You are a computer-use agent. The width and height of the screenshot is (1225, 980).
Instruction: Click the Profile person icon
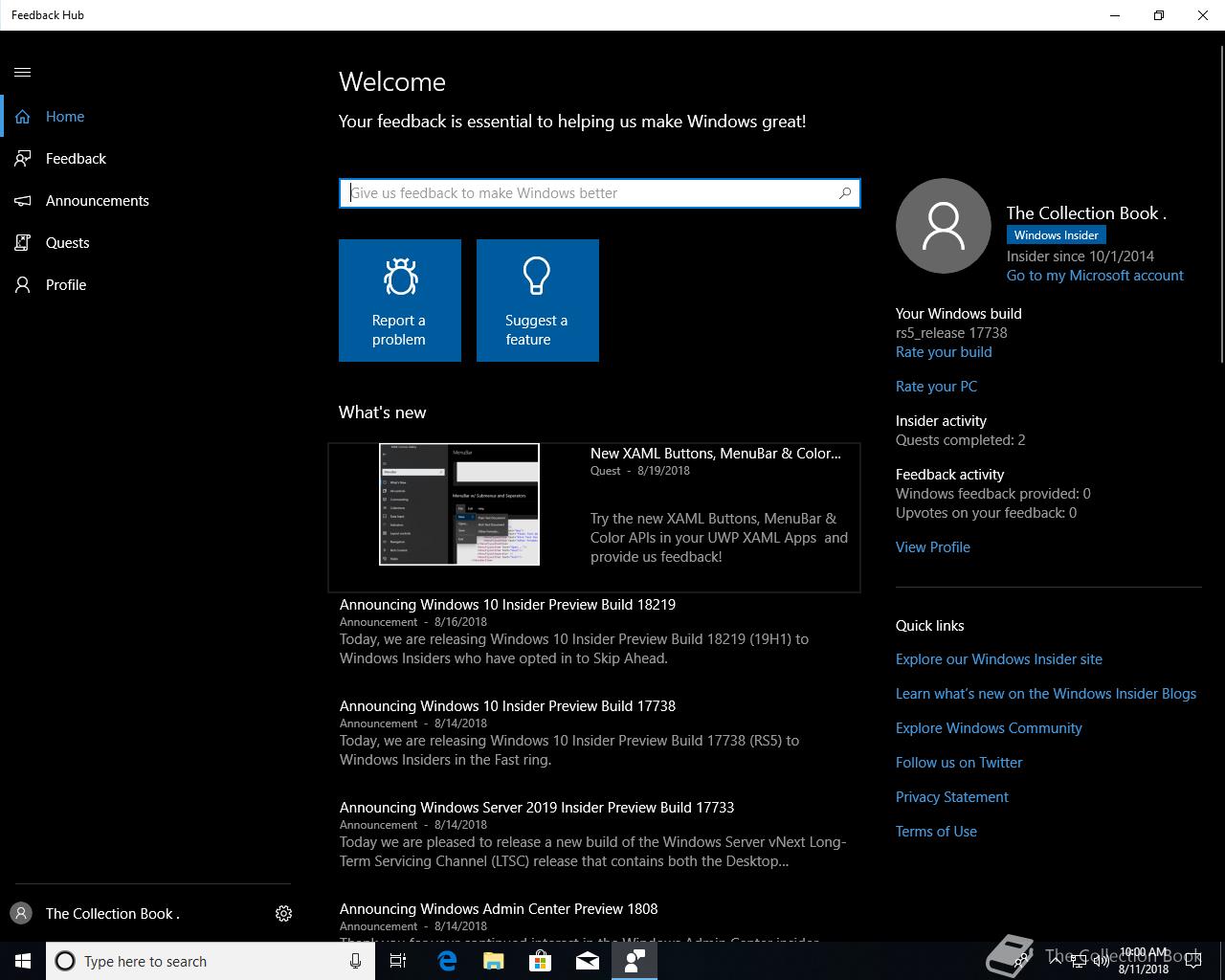23,285
